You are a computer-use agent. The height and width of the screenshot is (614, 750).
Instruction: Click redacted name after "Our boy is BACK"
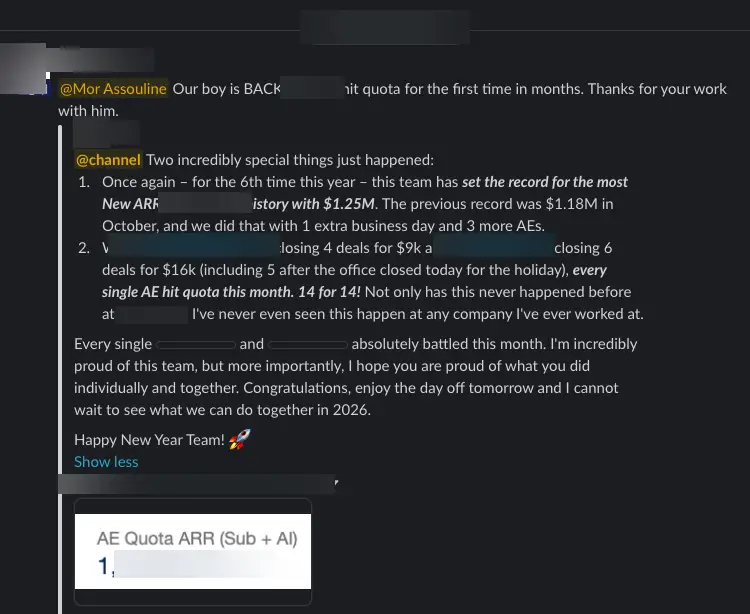[312, 88]
